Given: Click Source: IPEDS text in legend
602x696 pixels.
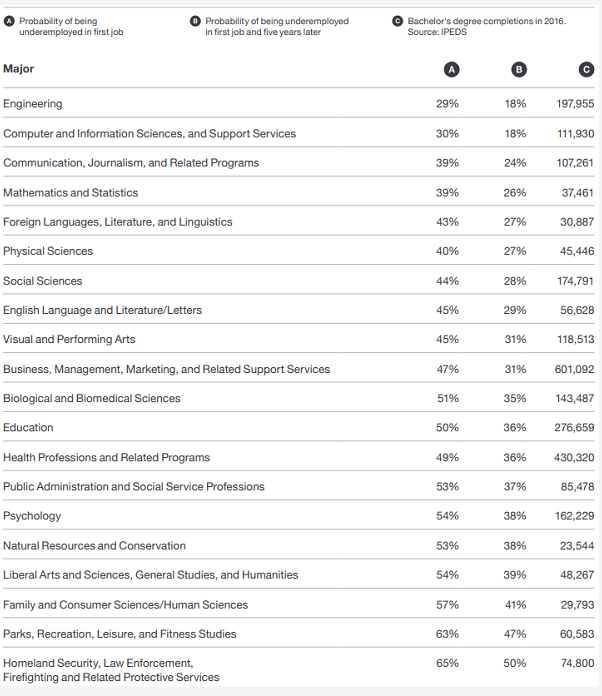Looking at the screenshot, I should [437, 32].
